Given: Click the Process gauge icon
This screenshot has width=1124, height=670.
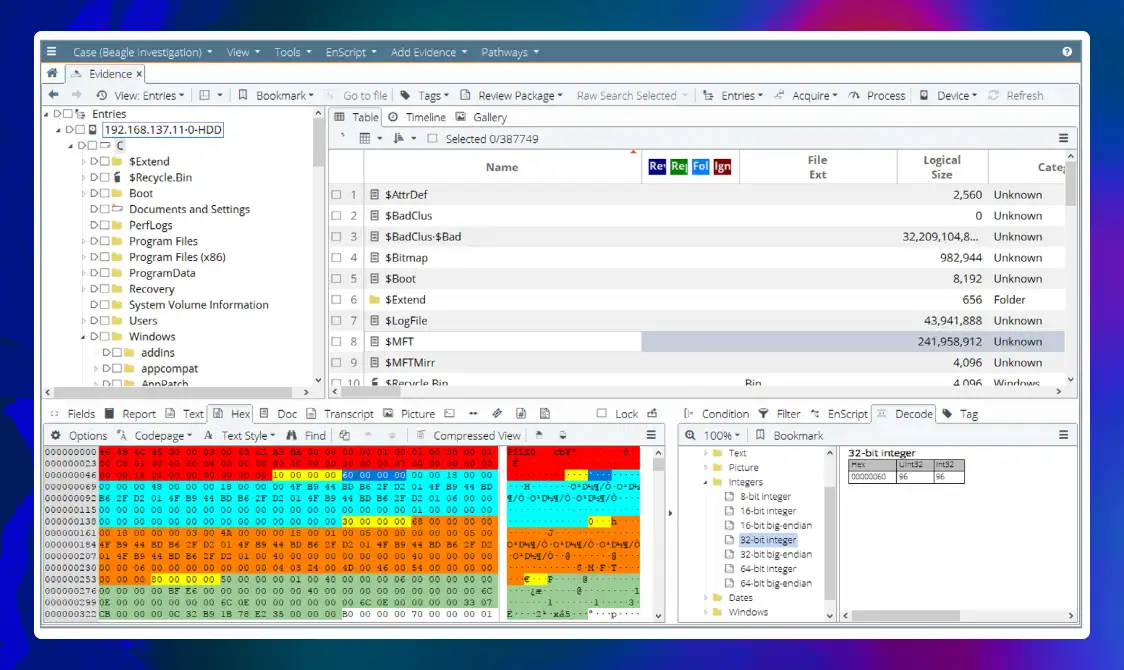Looking at the screenshot, I should [x=854, y=95].
